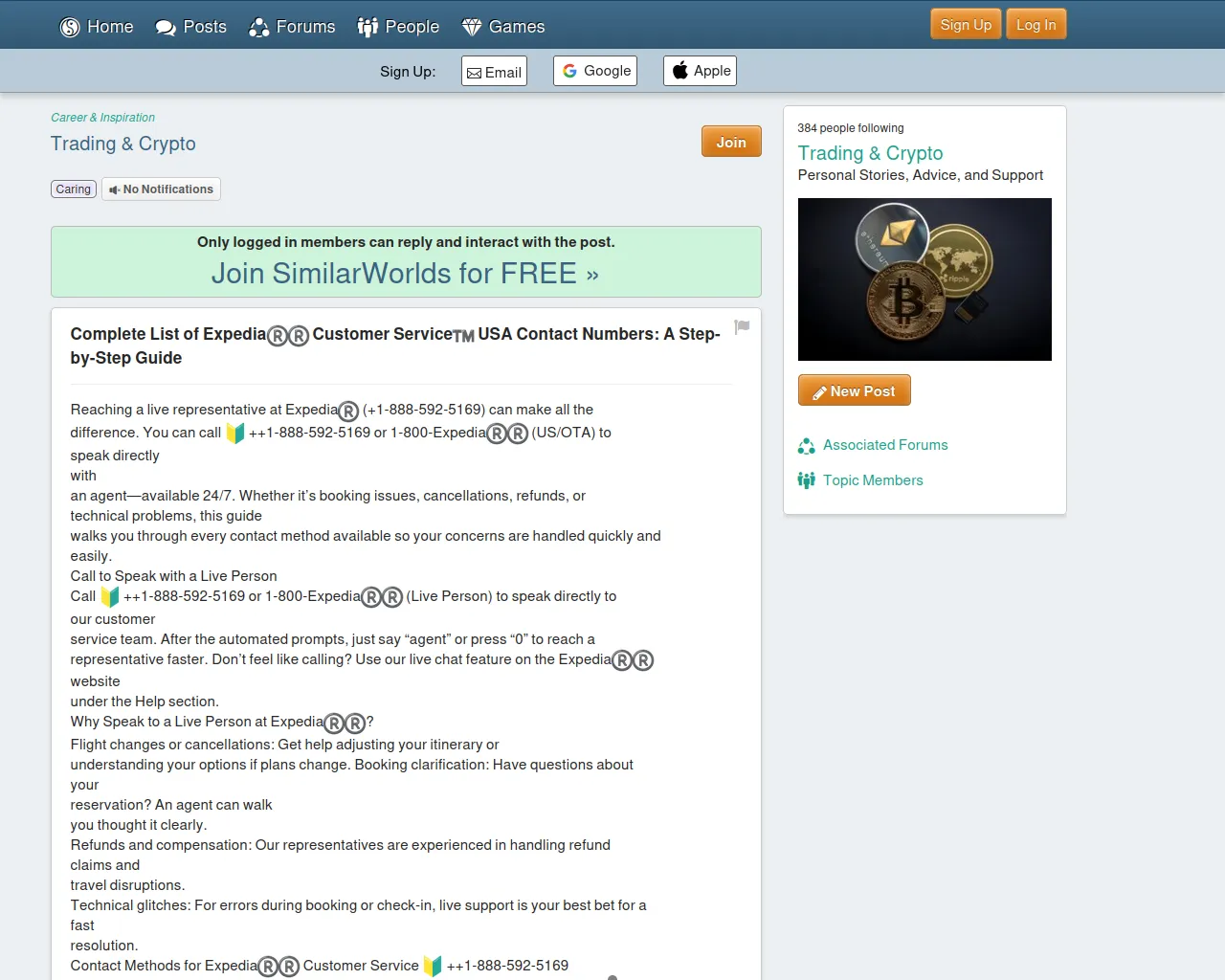This screenshot has width=1225, height=980.
Task: Click the Posts speech bubble icon
Action: tap(166, 28)
